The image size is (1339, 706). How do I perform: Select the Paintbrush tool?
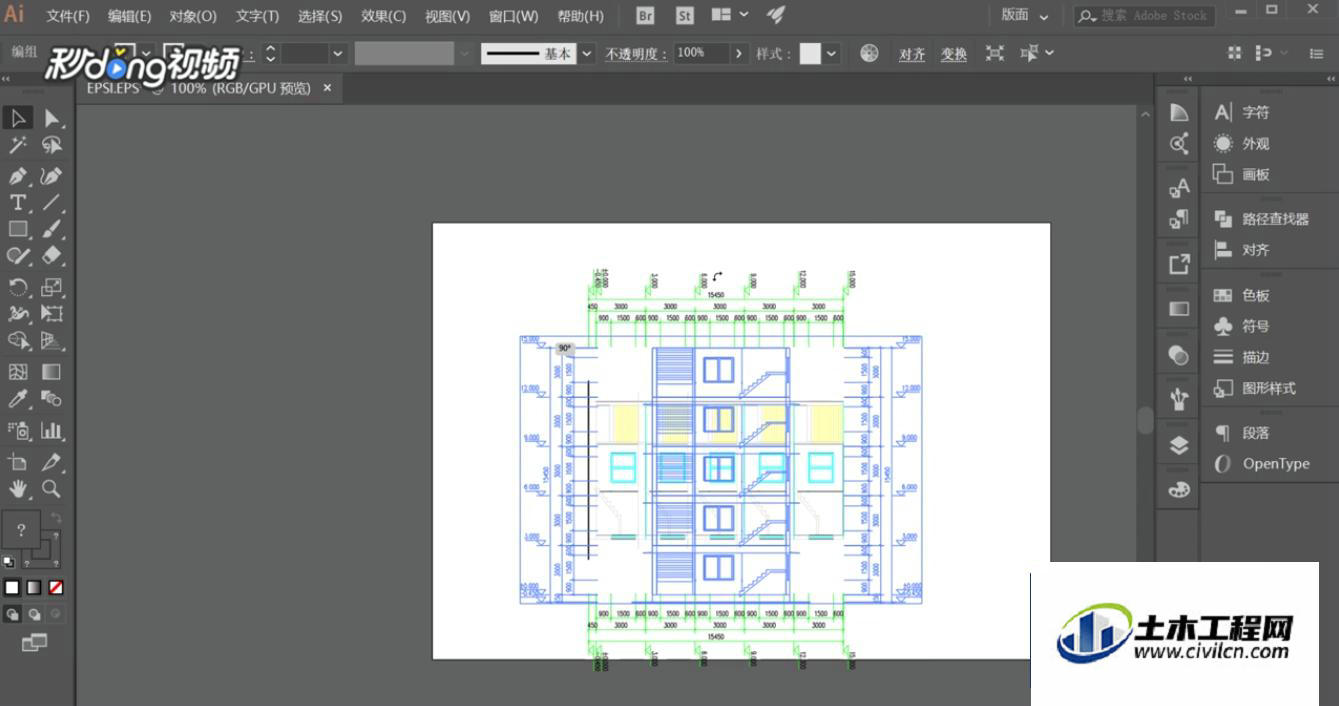[x=52, y=229]
